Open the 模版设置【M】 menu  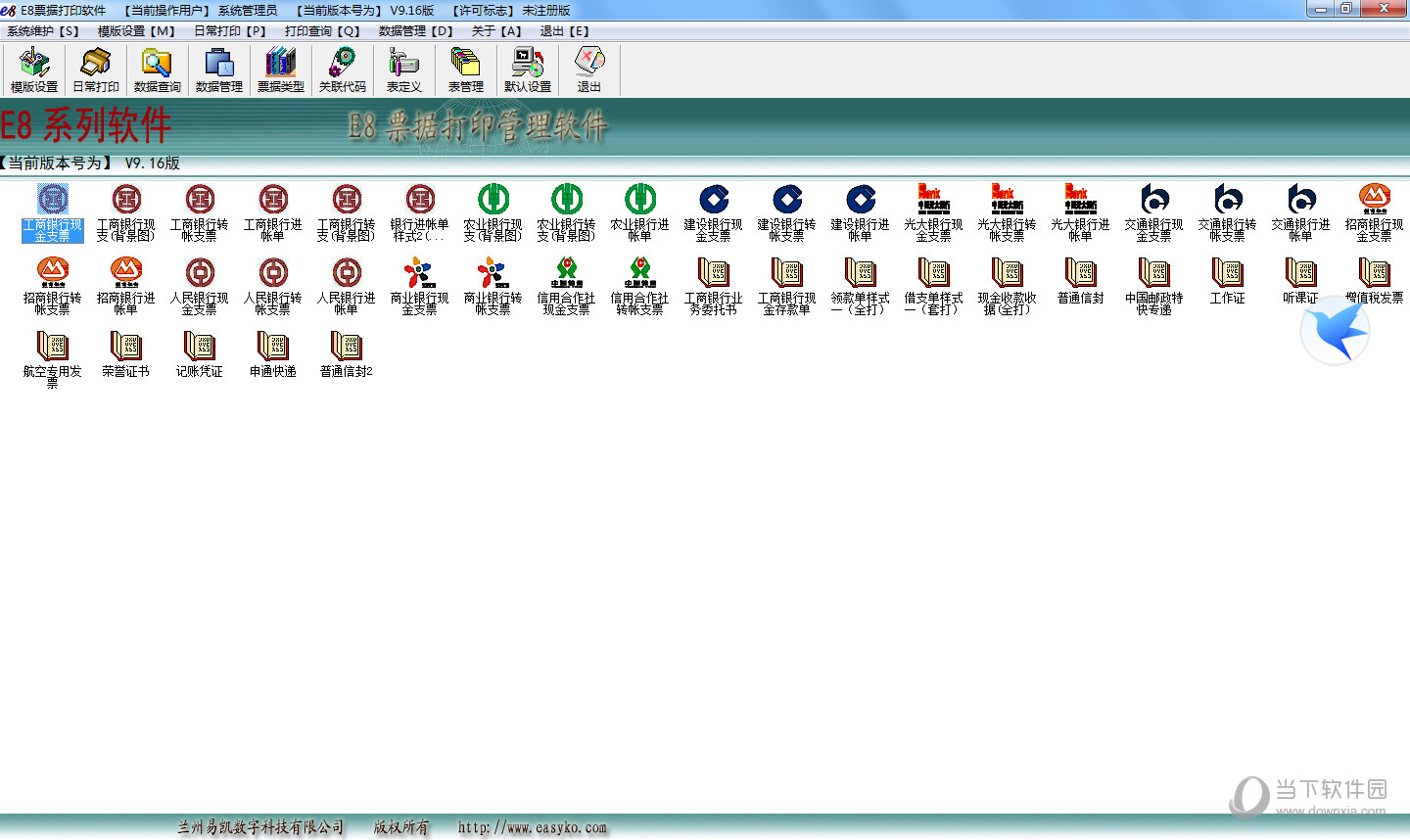pos(136,31)
